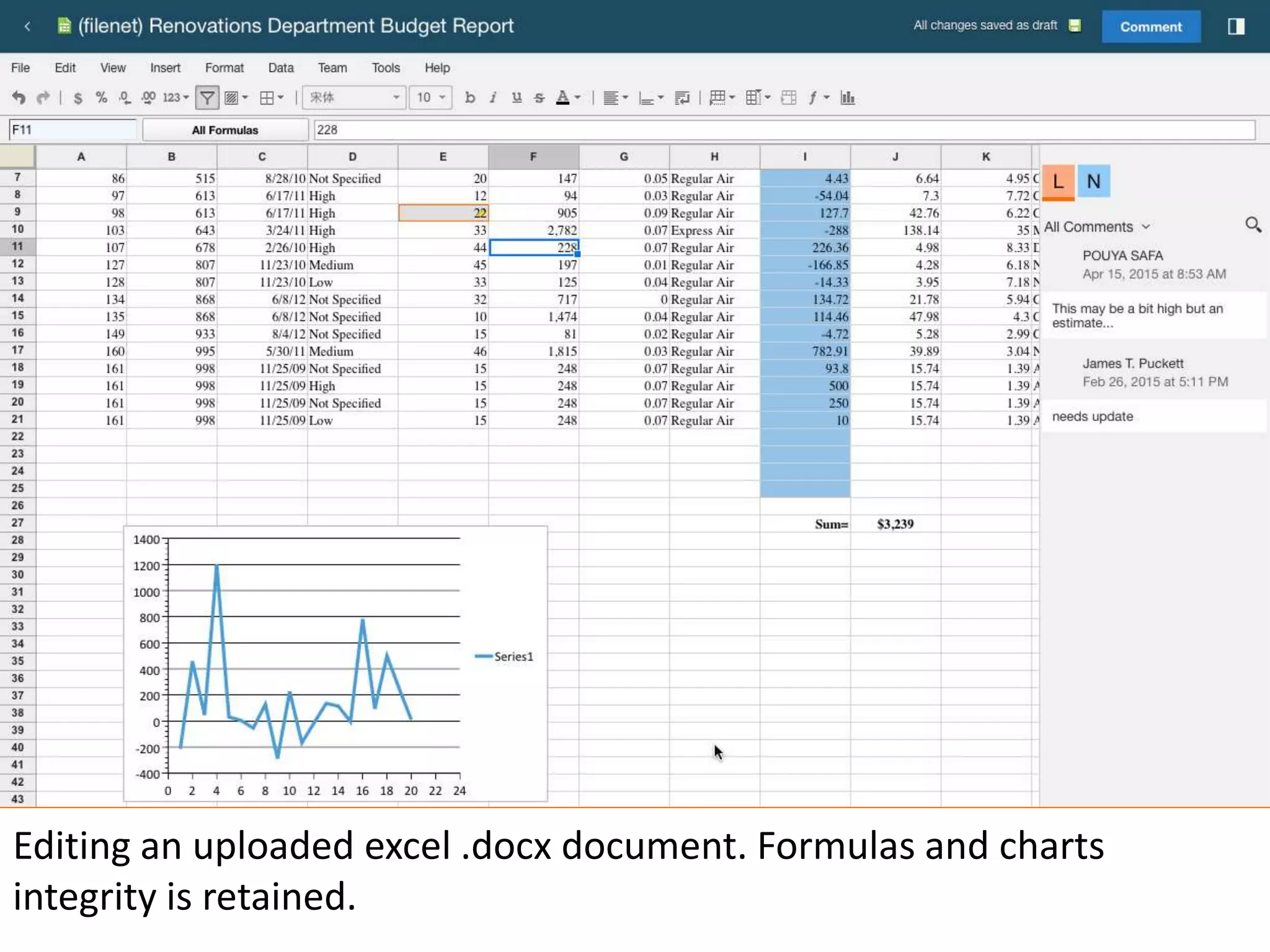1270x952 pixels.
Task: Click the green spreadsheet document icon
Action: pos(64,26)
